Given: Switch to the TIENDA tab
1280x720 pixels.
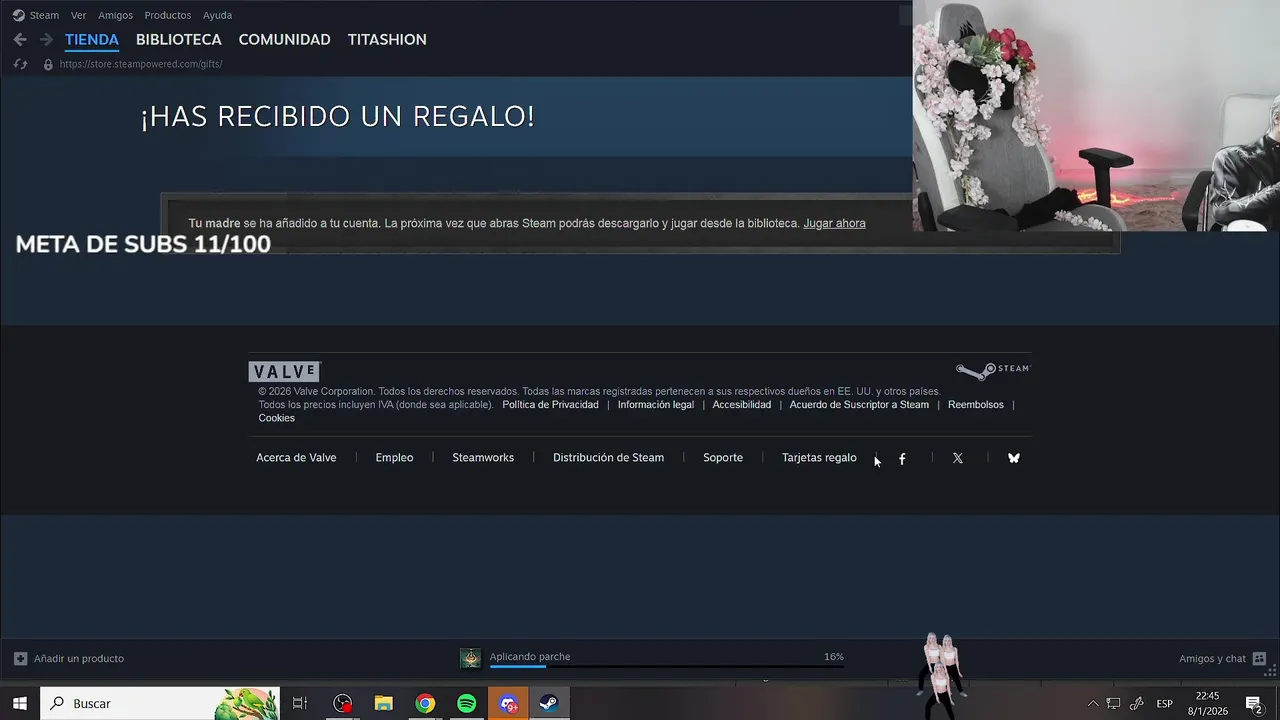Looking at the screenshot, I should pos(92,40).
